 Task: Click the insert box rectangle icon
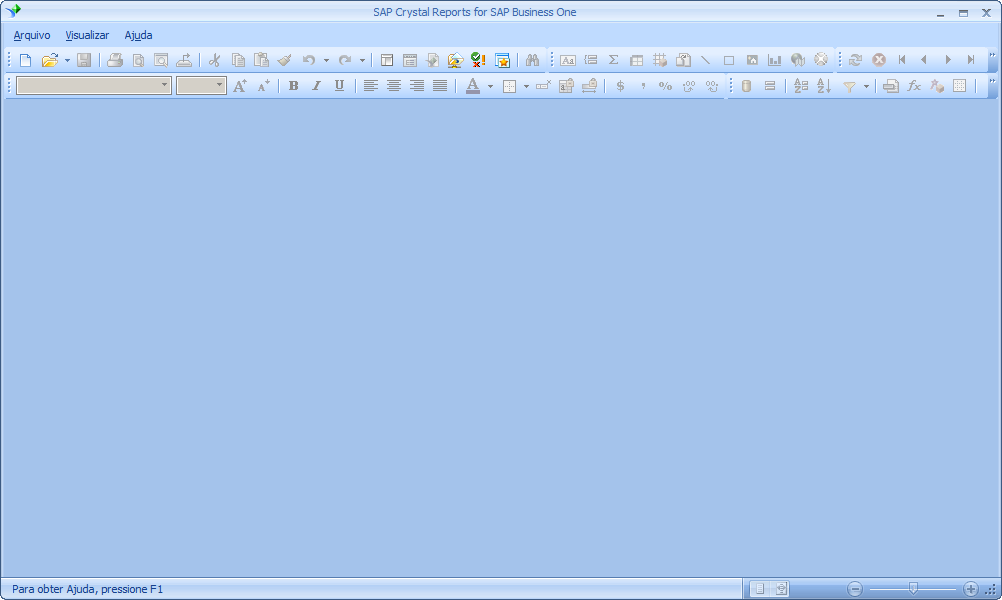728,60
